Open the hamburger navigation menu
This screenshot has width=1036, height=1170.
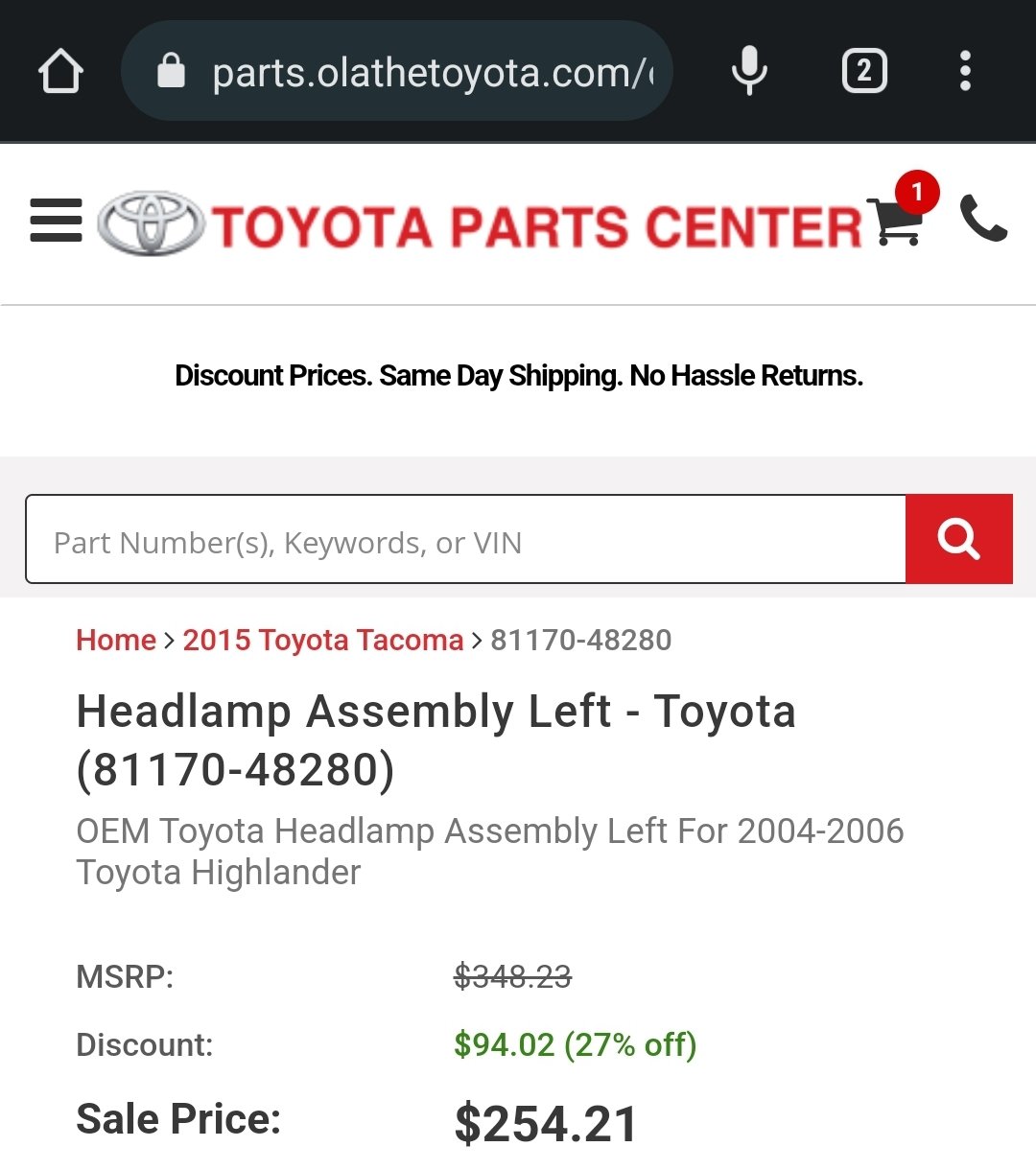[x=56, y=221]
